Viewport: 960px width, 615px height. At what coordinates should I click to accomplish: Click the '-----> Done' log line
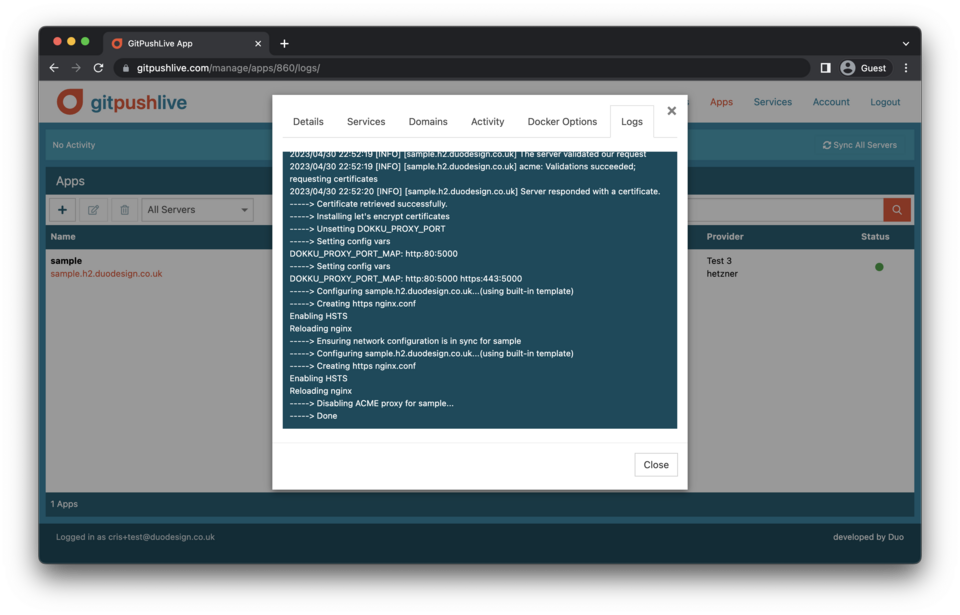pyautogui.click(x=313, y=416)
